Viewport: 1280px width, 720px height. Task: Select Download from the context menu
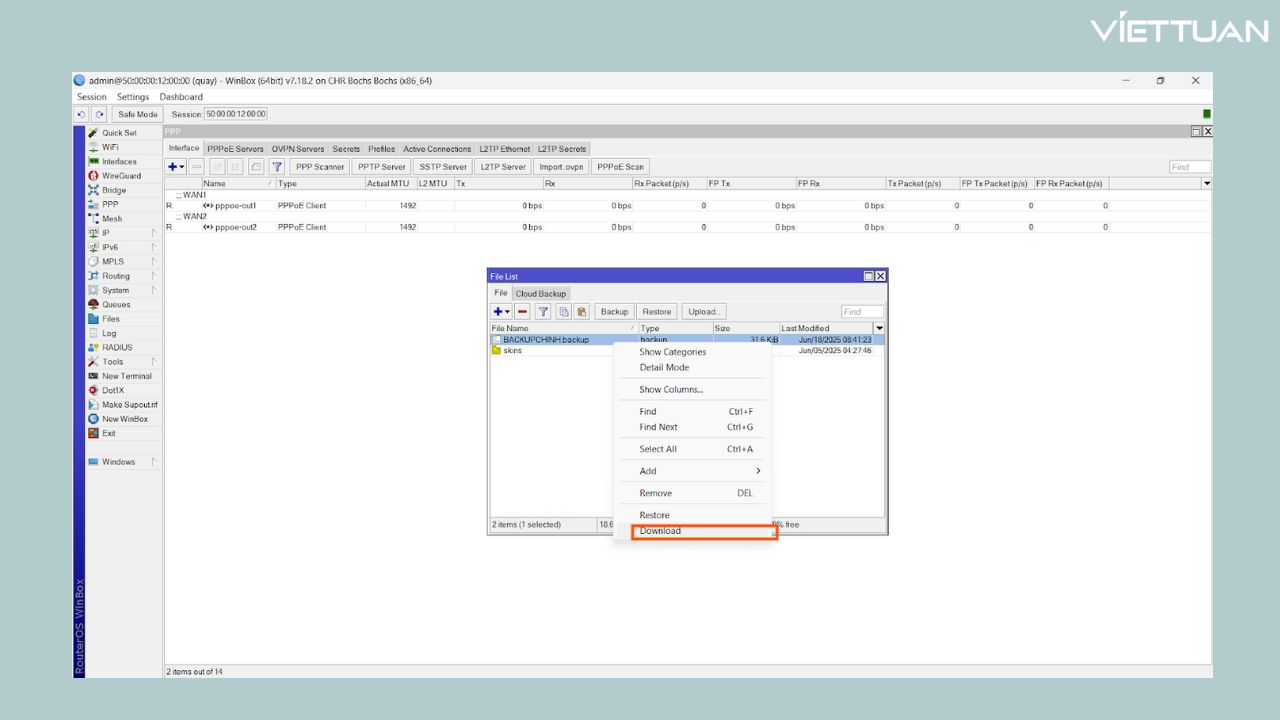point(660,531)
